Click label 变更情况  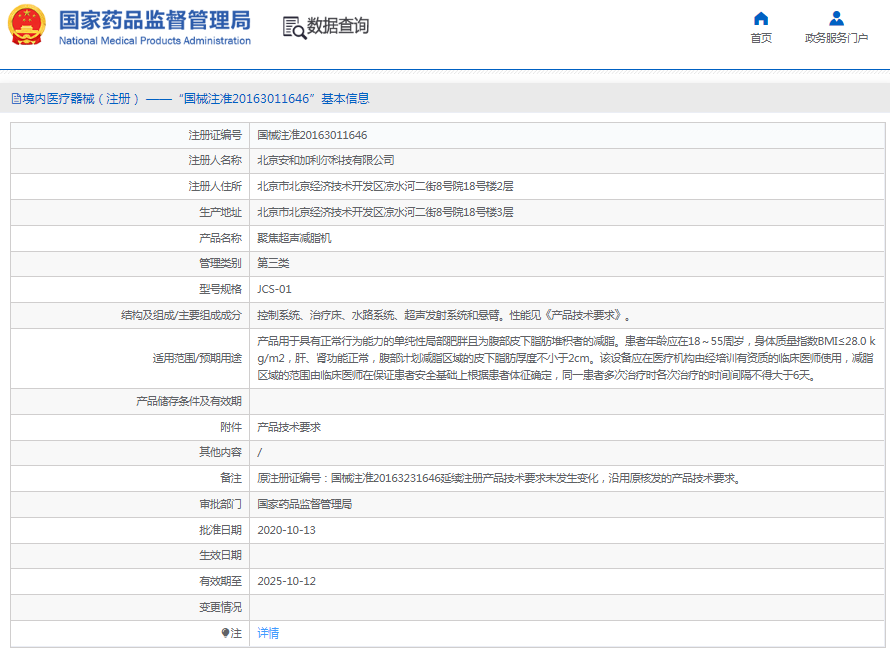[x=220, y=607]
